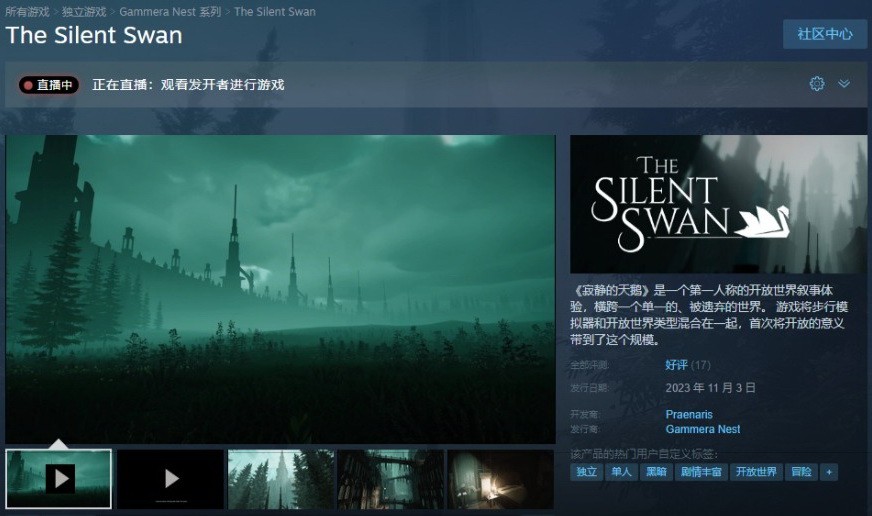The image size is (872, 516).
Task: Open the 社区中心 community hub button
Action: pos(825,34)
